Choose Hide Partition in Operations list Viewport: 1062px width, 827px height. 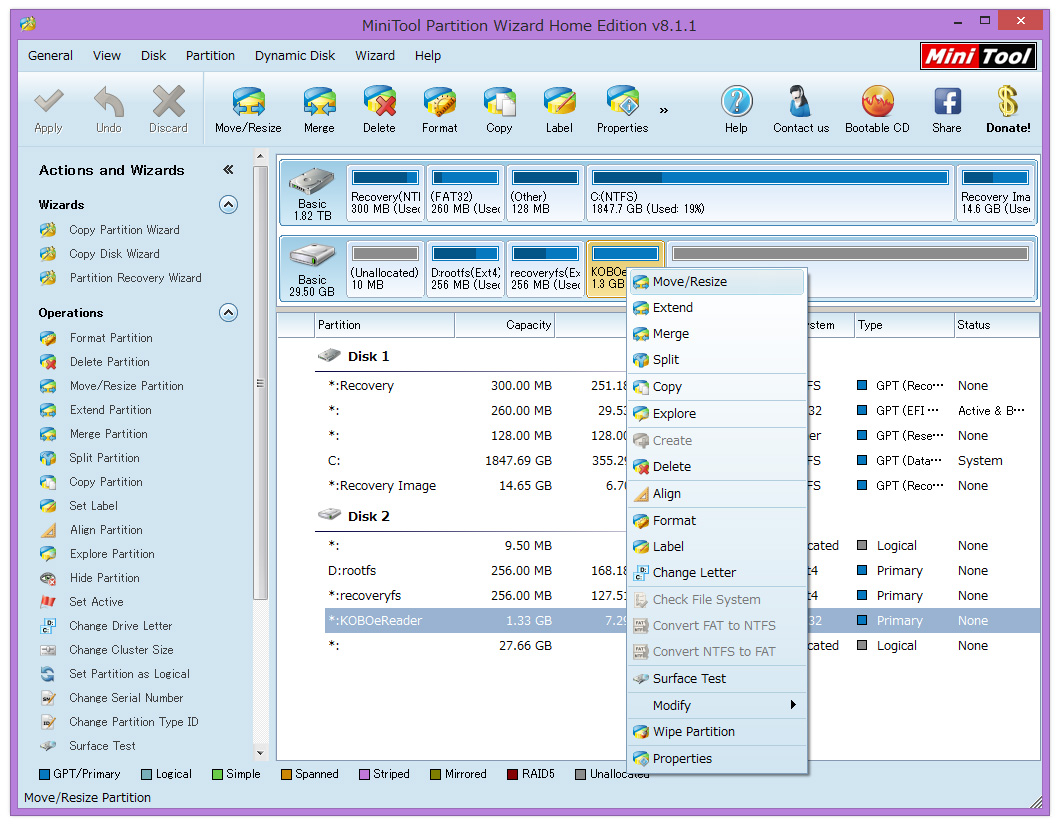pyautogui.click(x=104, y=578)
